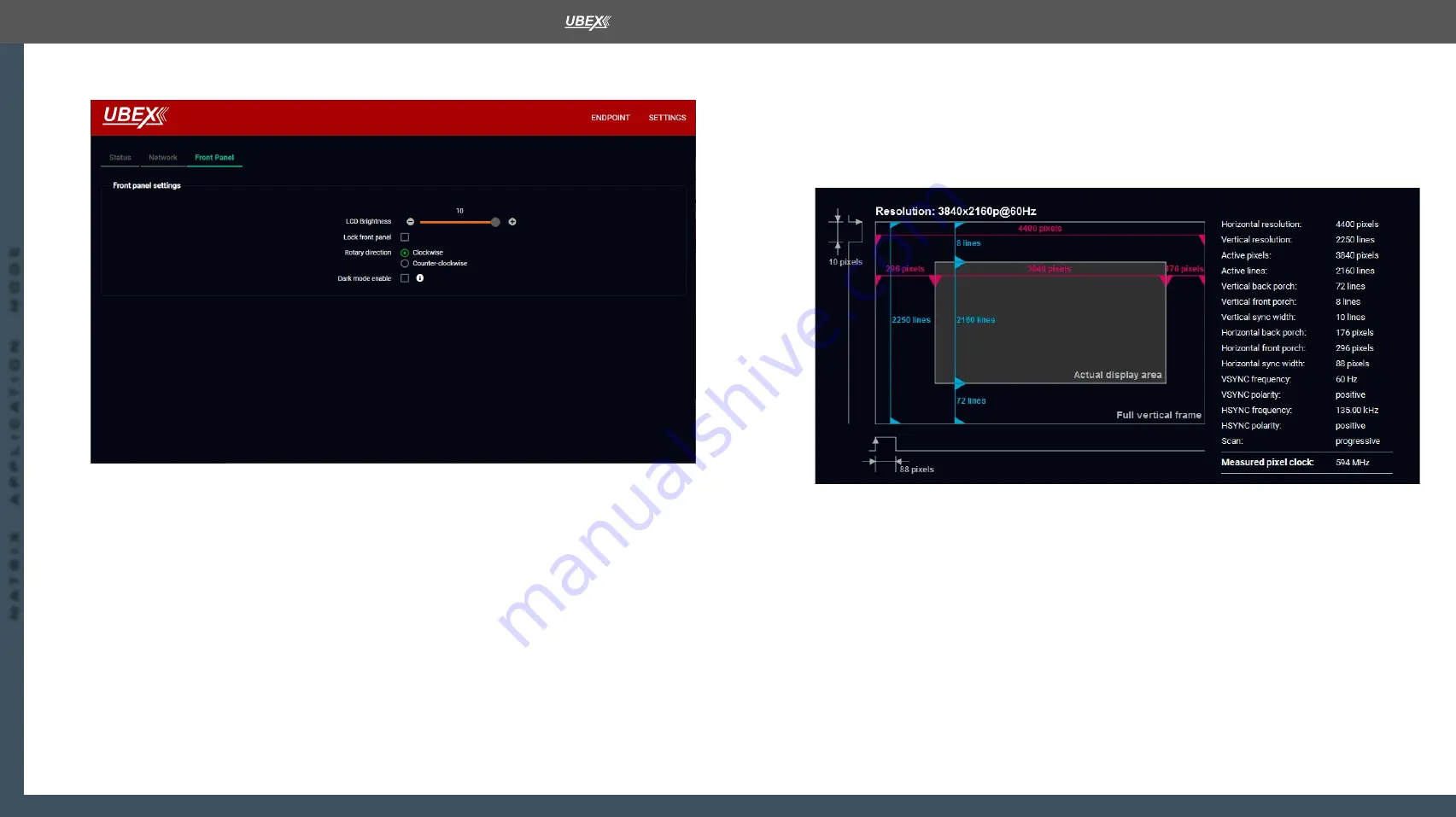Image resolution: width=1456 pixels, height=817 pixels.
Task: Click the VSYNC polarity value positive
Action: coord(1350,395)
